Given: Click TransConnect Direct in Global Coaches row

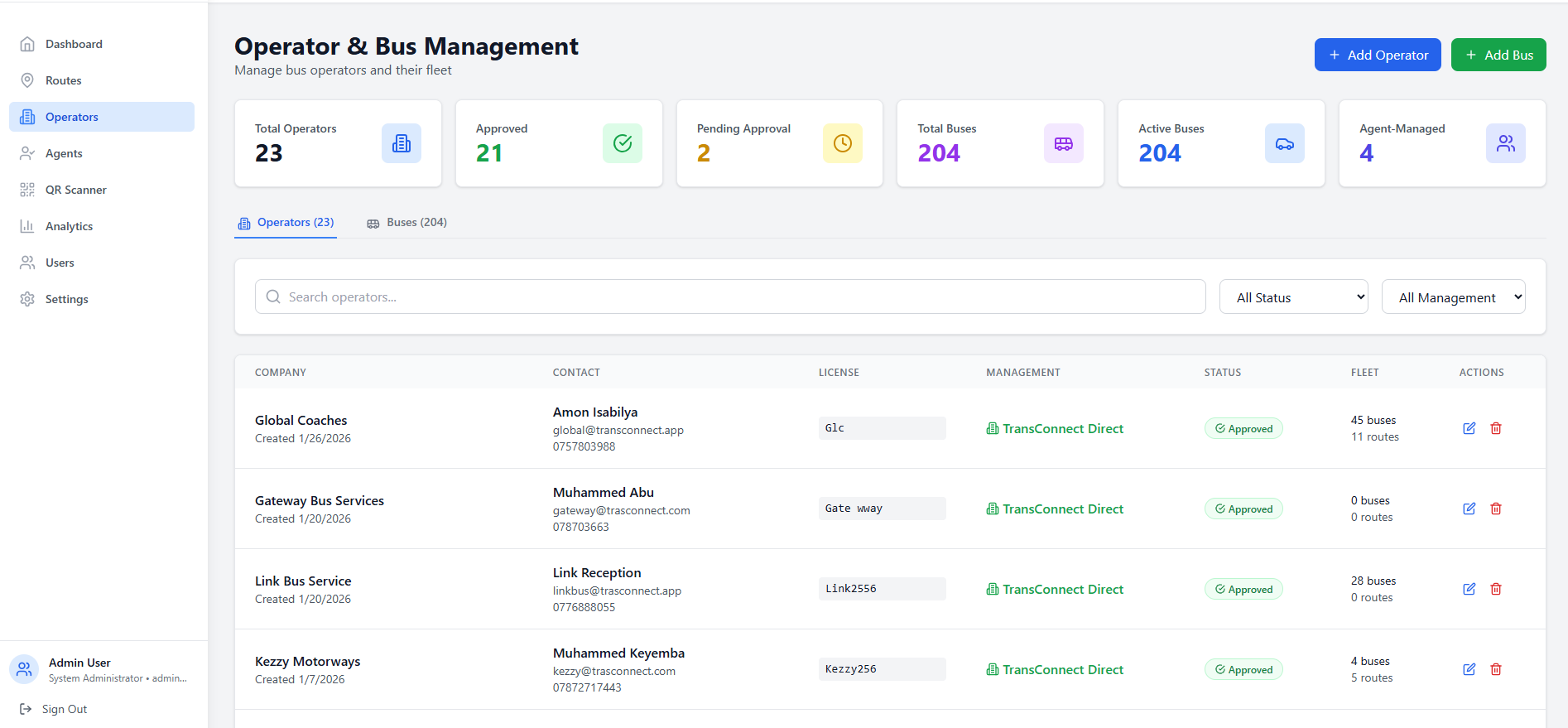Looking at the screenshot, I should click(1055, 428).
